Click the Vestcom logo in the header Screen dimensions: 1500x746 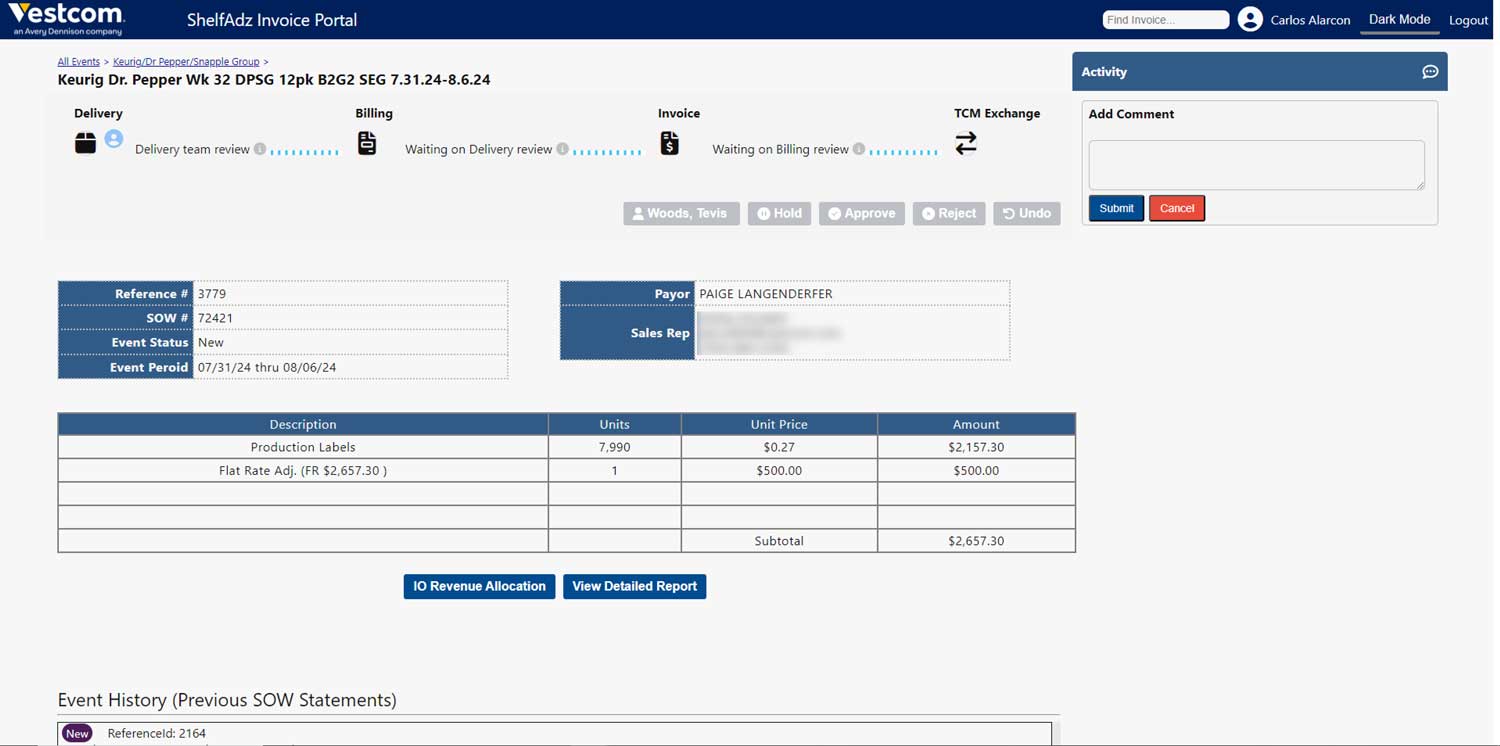(67, 19)
